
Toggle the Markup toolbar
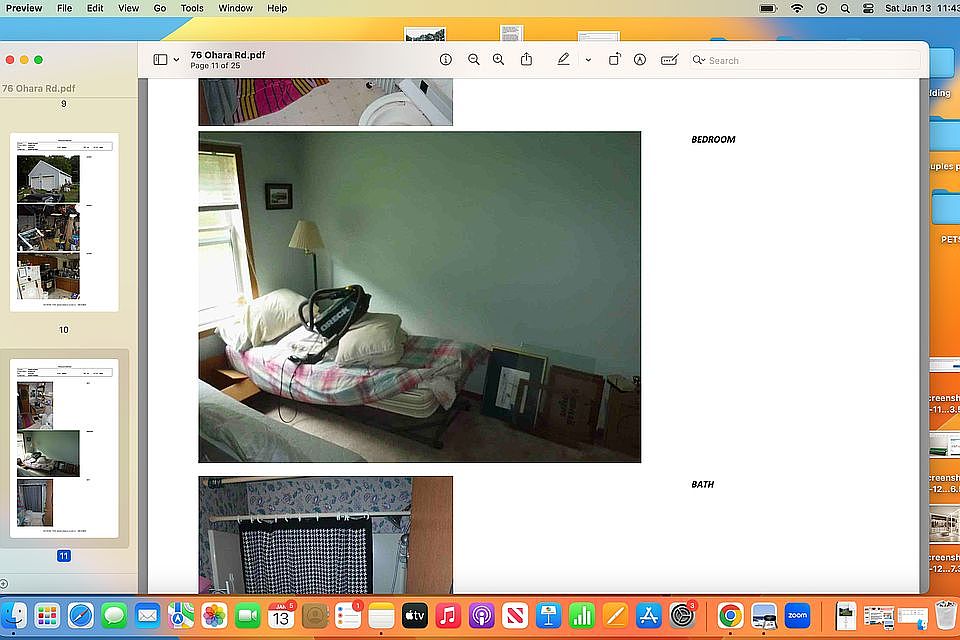pyautogui.click(x=640, y=60)
